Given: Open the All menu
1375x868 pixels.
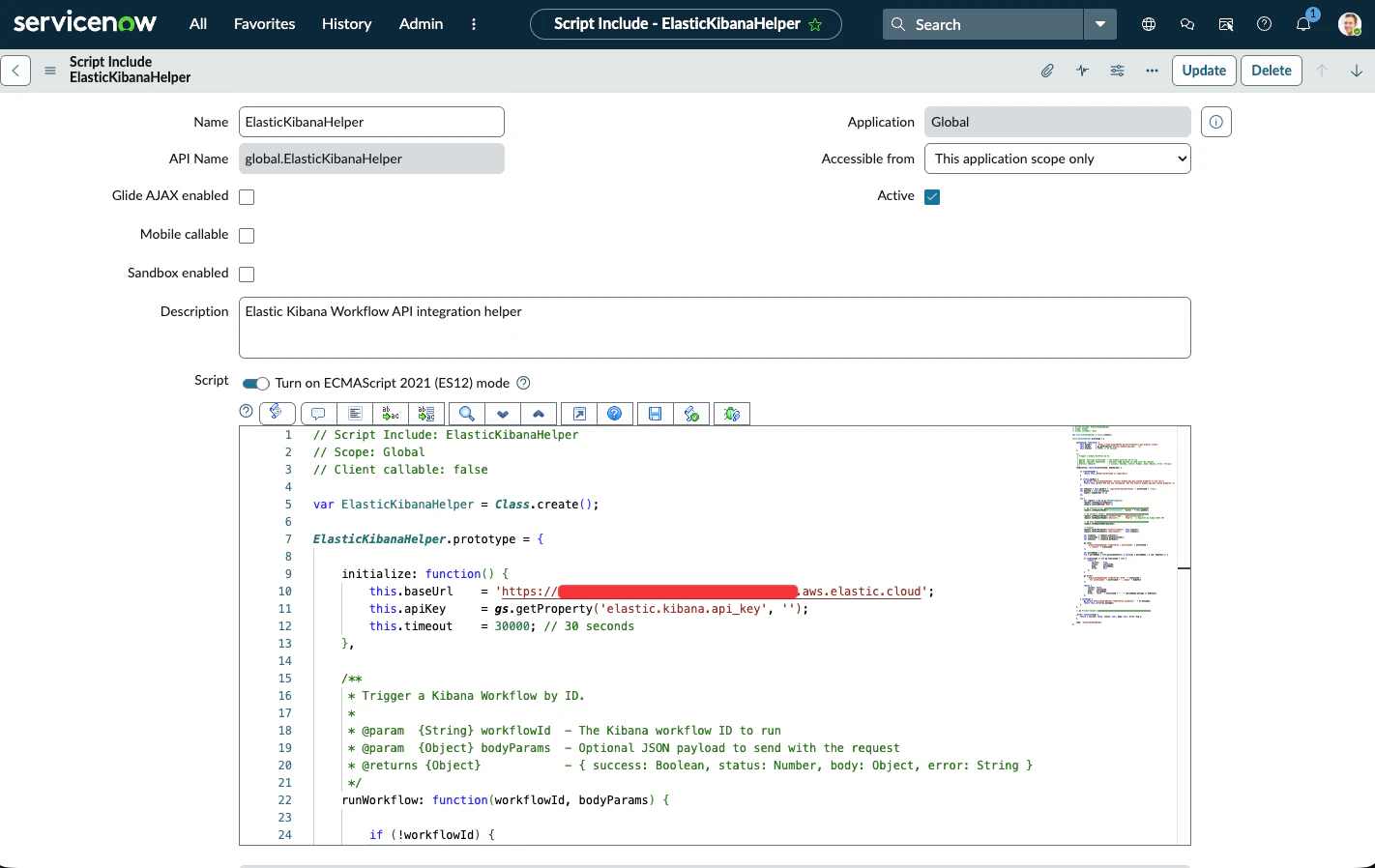Looking at the screenshot, I should [x=198, y=24].
